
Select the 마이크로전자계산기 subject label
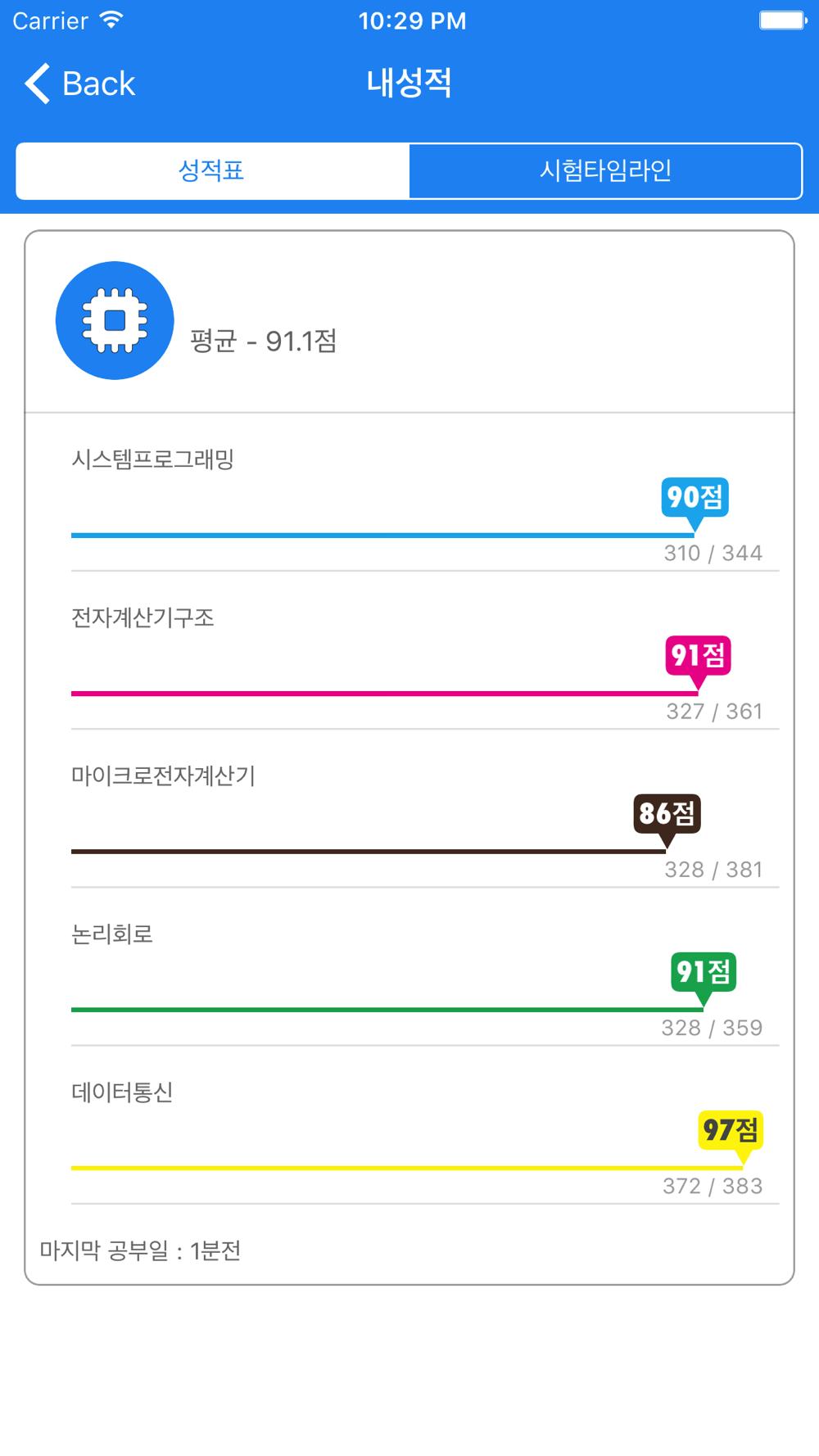click(164, 775)
